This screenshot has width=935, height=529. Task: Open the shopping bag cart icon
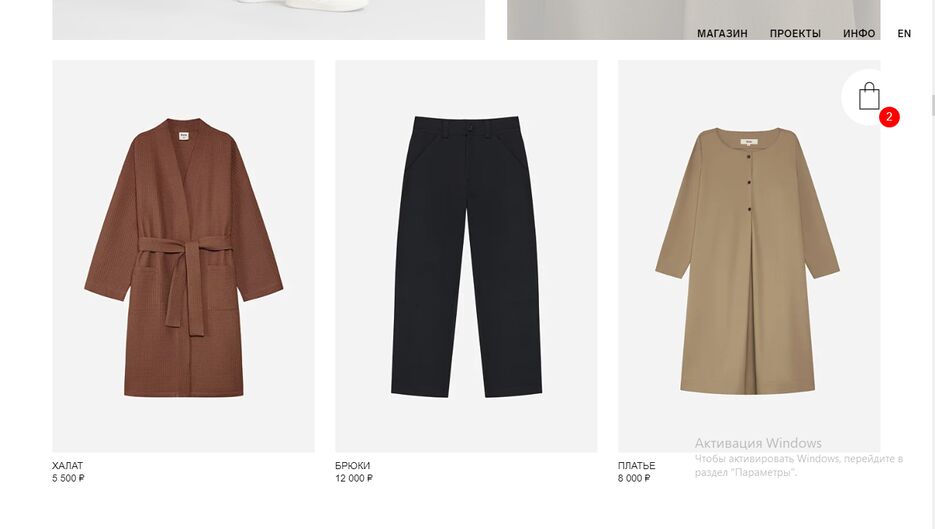[869, 97]
